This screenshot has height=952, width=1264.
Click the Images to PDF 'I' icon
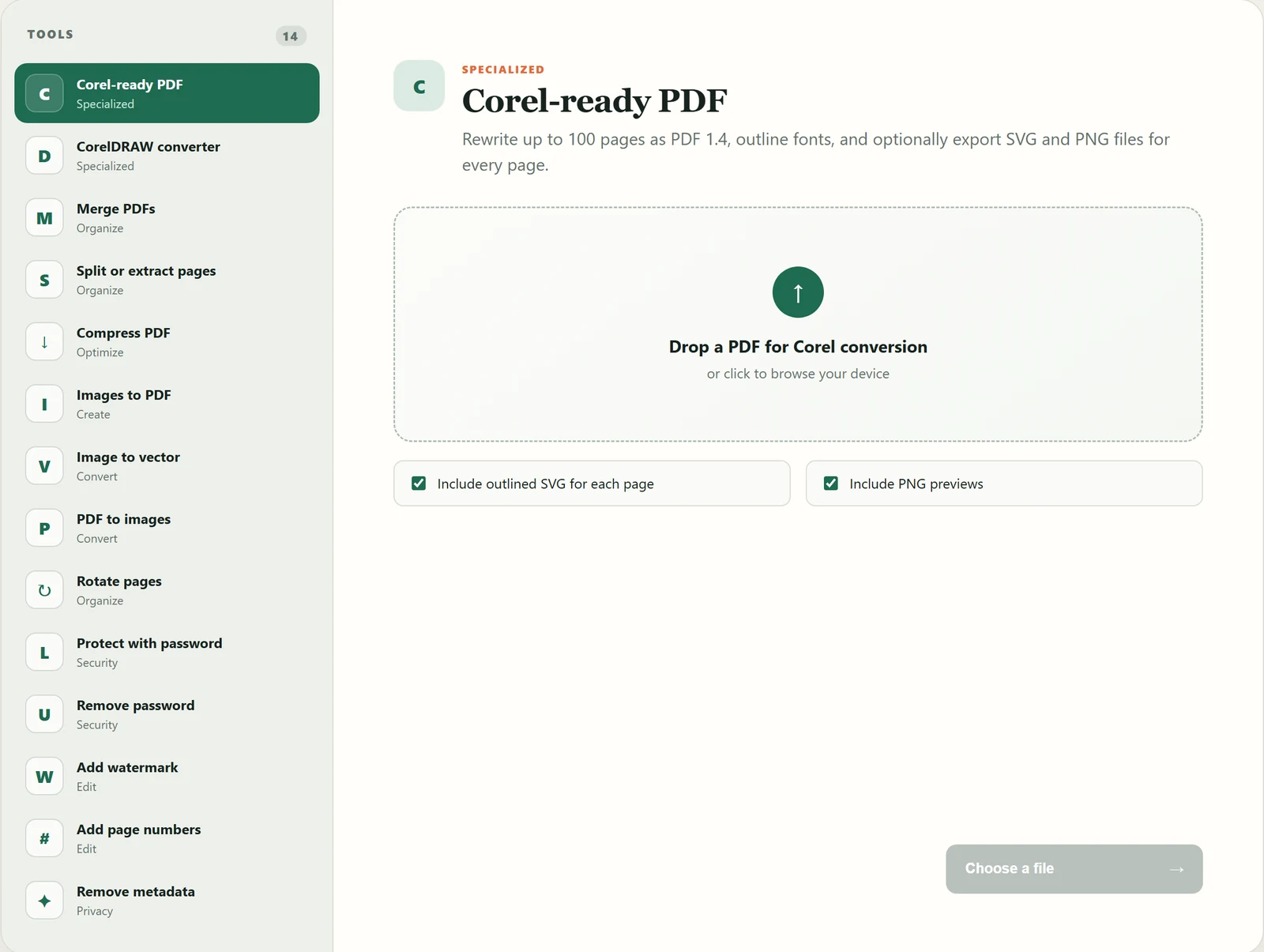click(x=44, y=404)
